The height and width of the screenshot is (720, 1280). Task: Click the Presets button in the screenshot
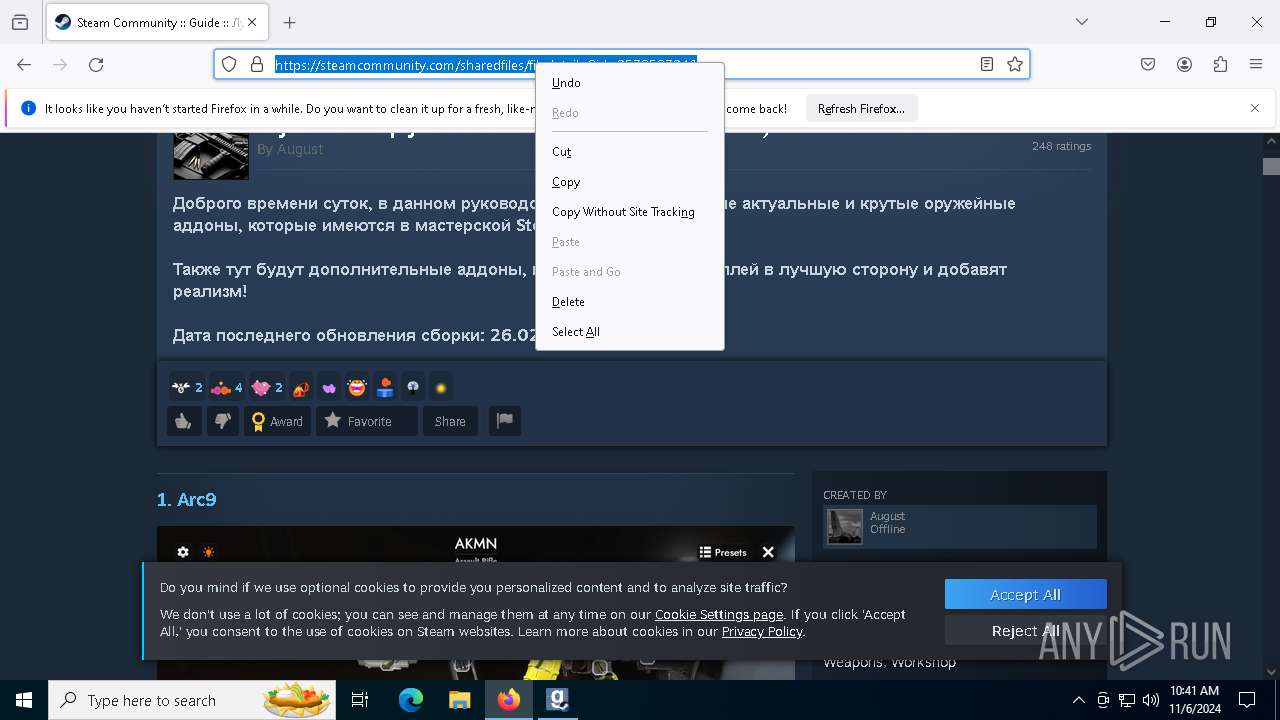point(723,552)
